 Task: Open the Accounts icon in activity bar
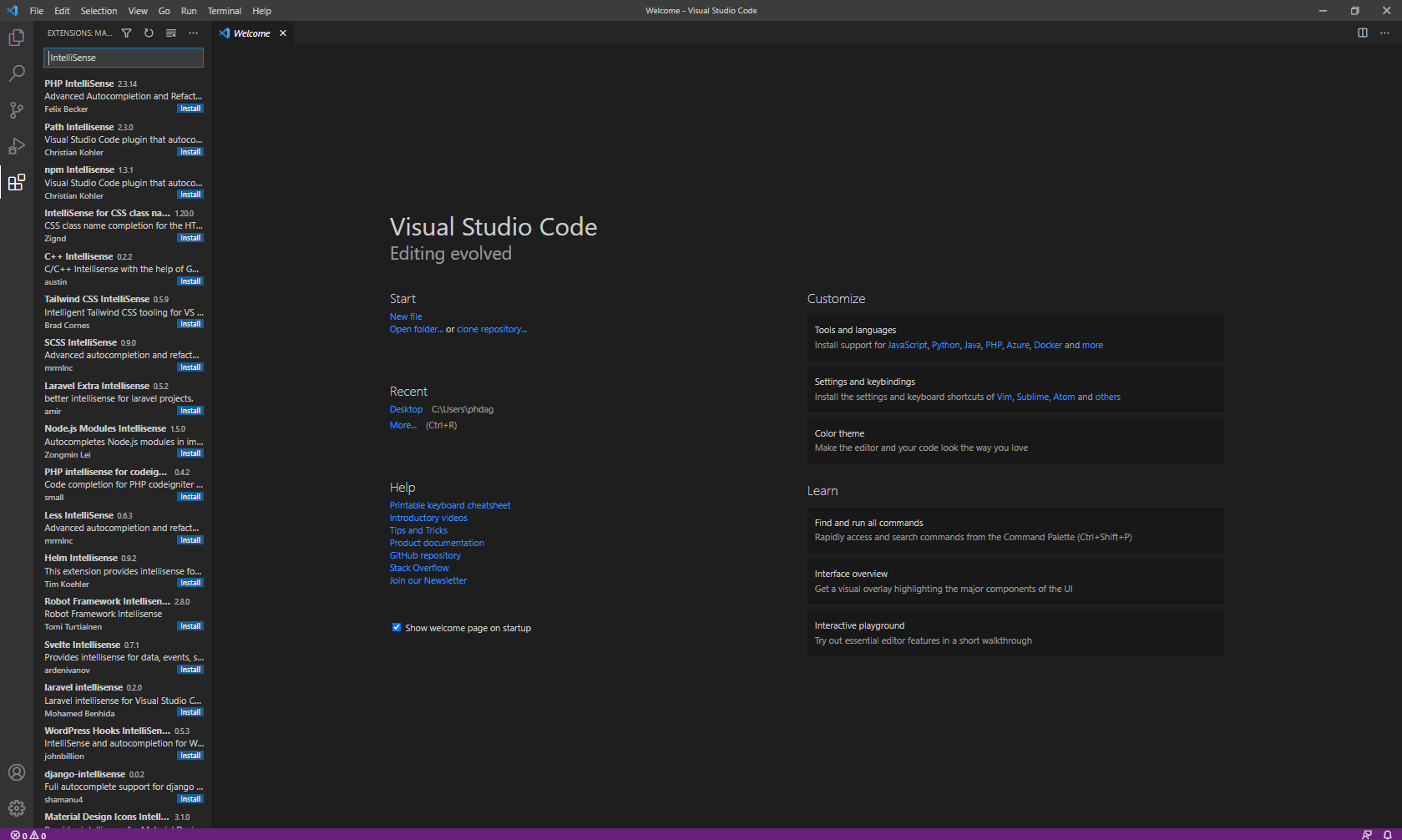pyautogui.click(x=17, y=772)
